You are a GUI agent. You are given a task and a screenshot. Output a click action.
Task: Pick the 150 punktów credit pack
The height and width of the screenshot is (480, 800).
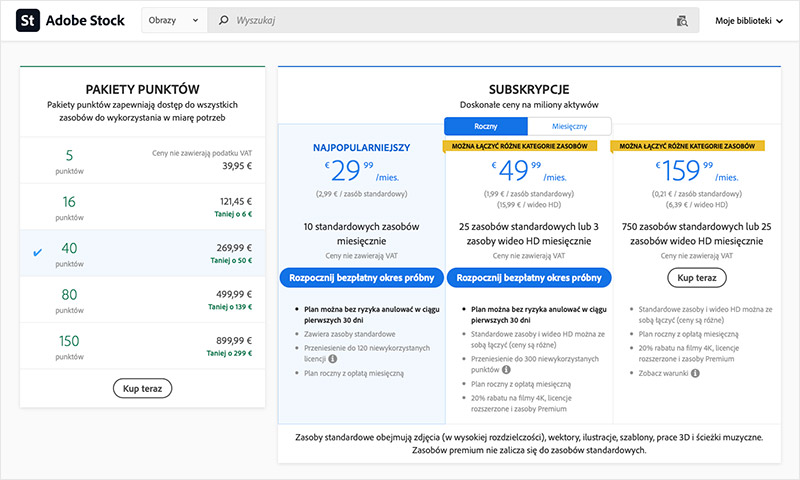142,348
